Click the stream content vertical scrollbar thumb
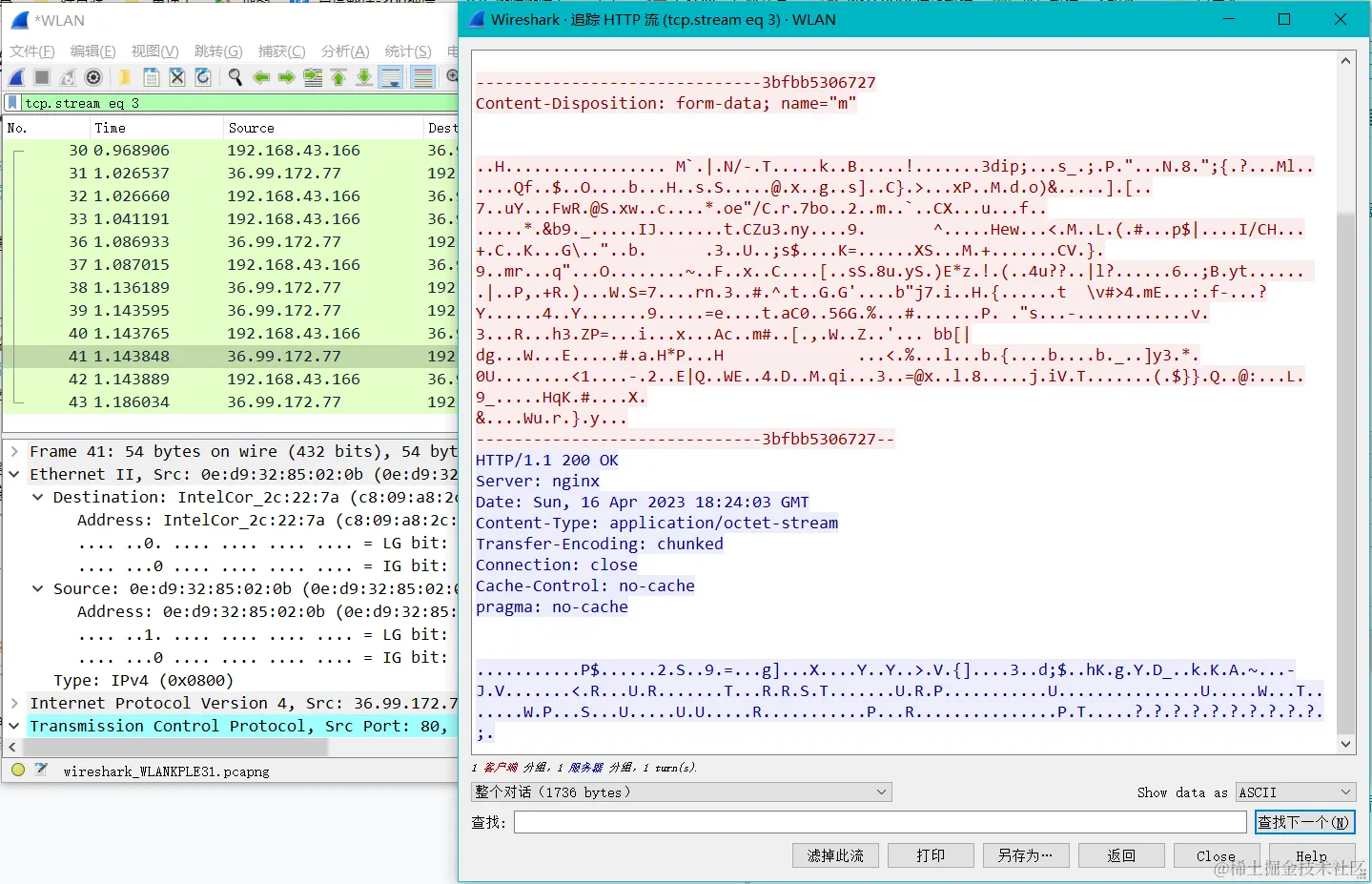Image resolution: width=1372 pixels, height=884 pixels. [1345, 472]
